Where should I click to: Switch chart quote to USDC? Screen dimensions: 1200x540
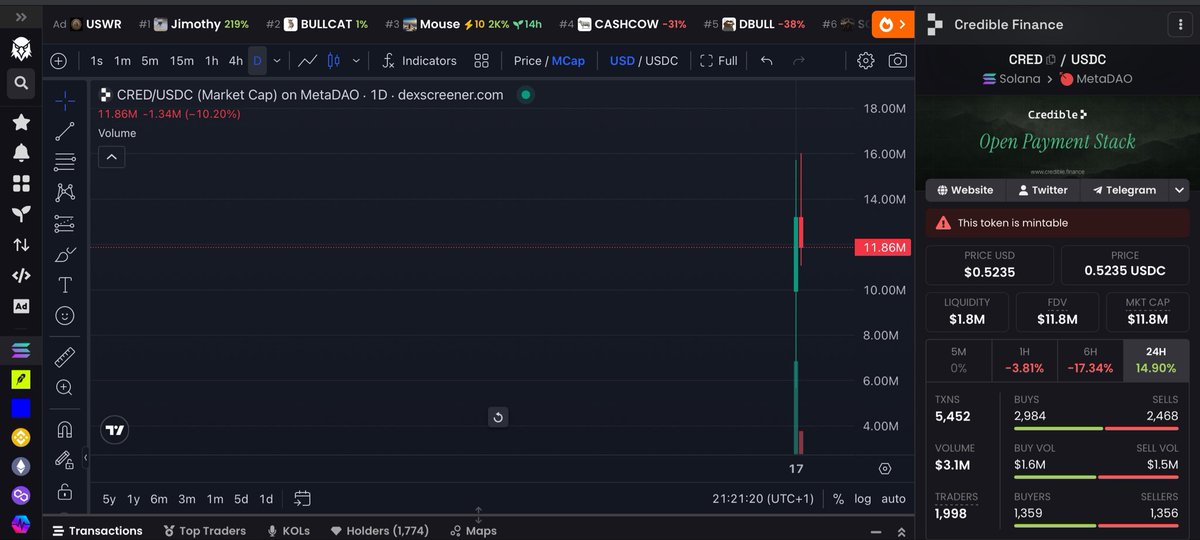click(661, 61)
